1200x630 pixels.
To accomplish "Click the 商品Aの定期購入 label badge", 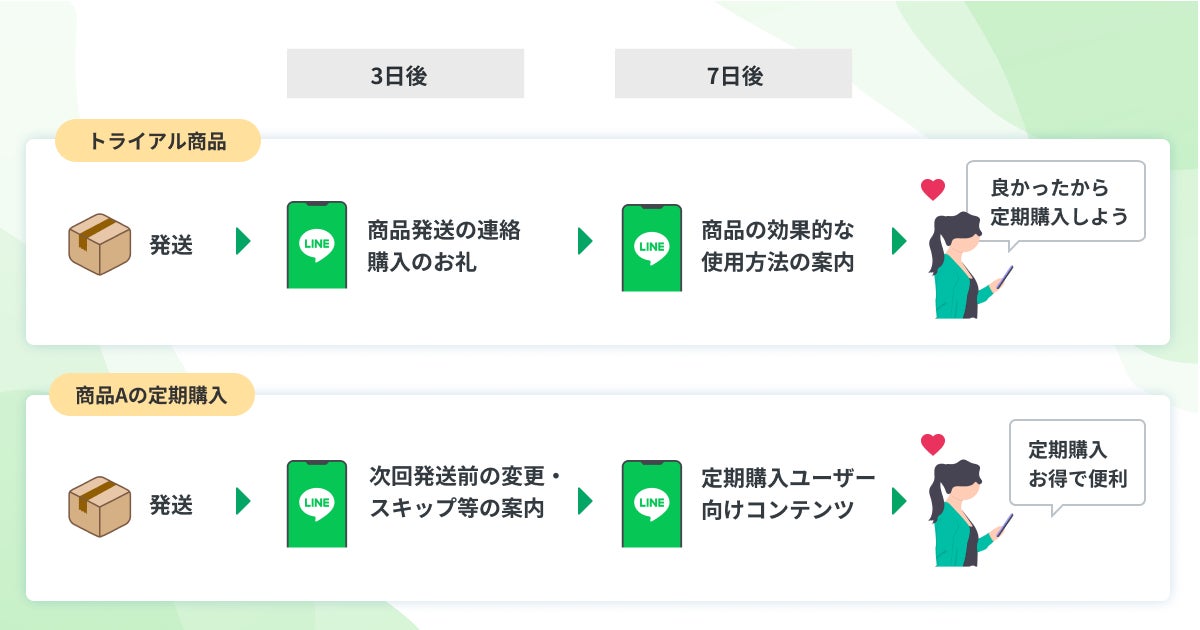I will 152,395.
